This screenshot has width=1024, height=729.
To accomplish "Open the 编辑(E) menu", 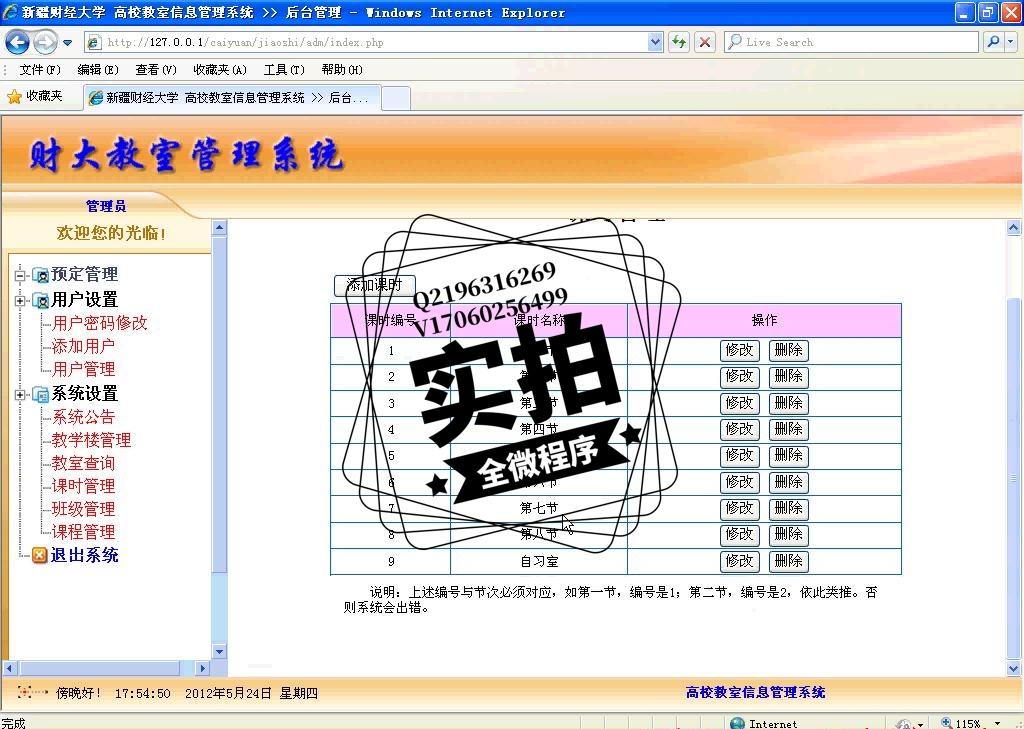I will (x=97, y=70).
